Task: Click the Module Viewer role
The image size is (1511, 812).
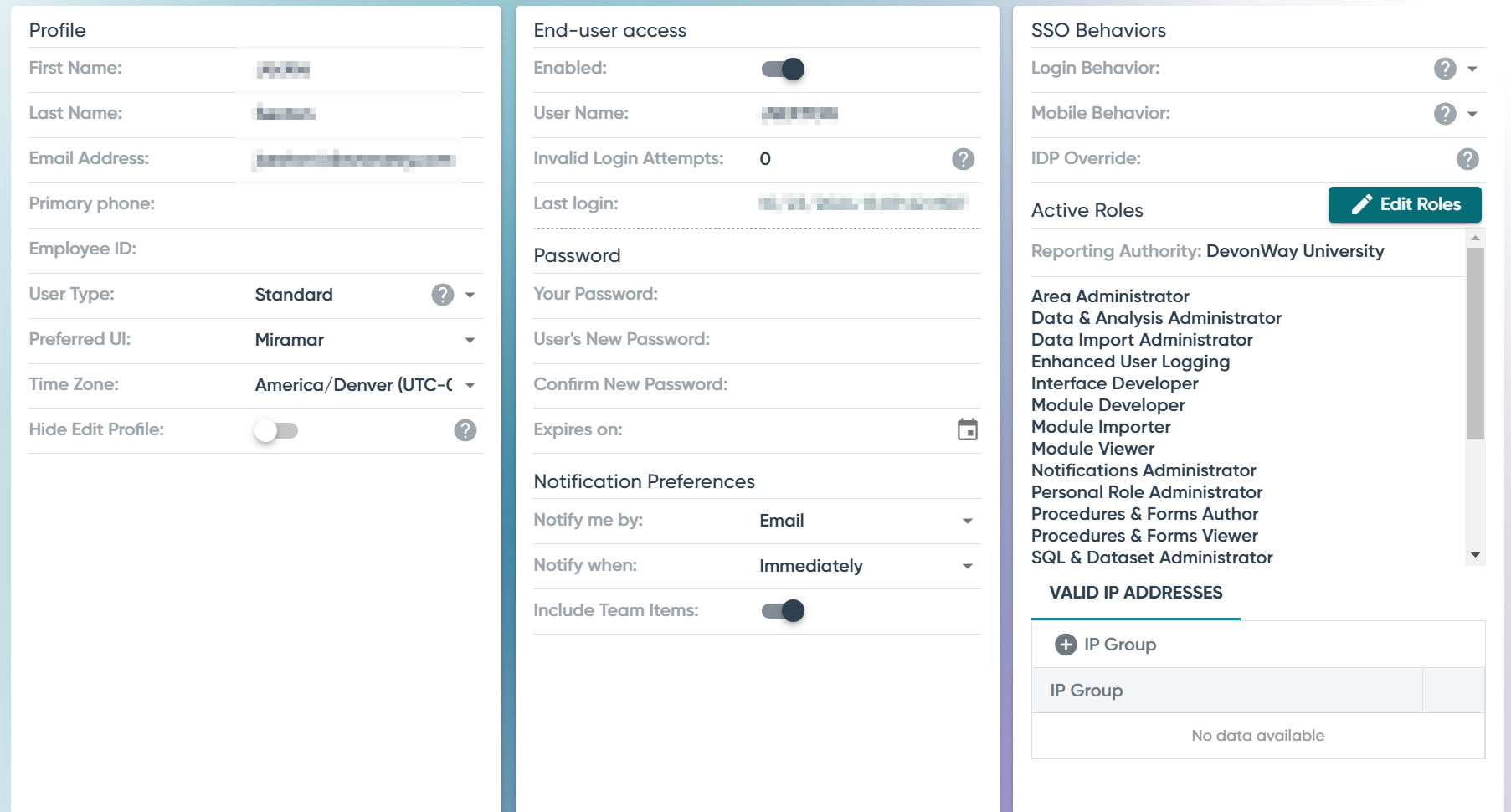Action: 1092,449
